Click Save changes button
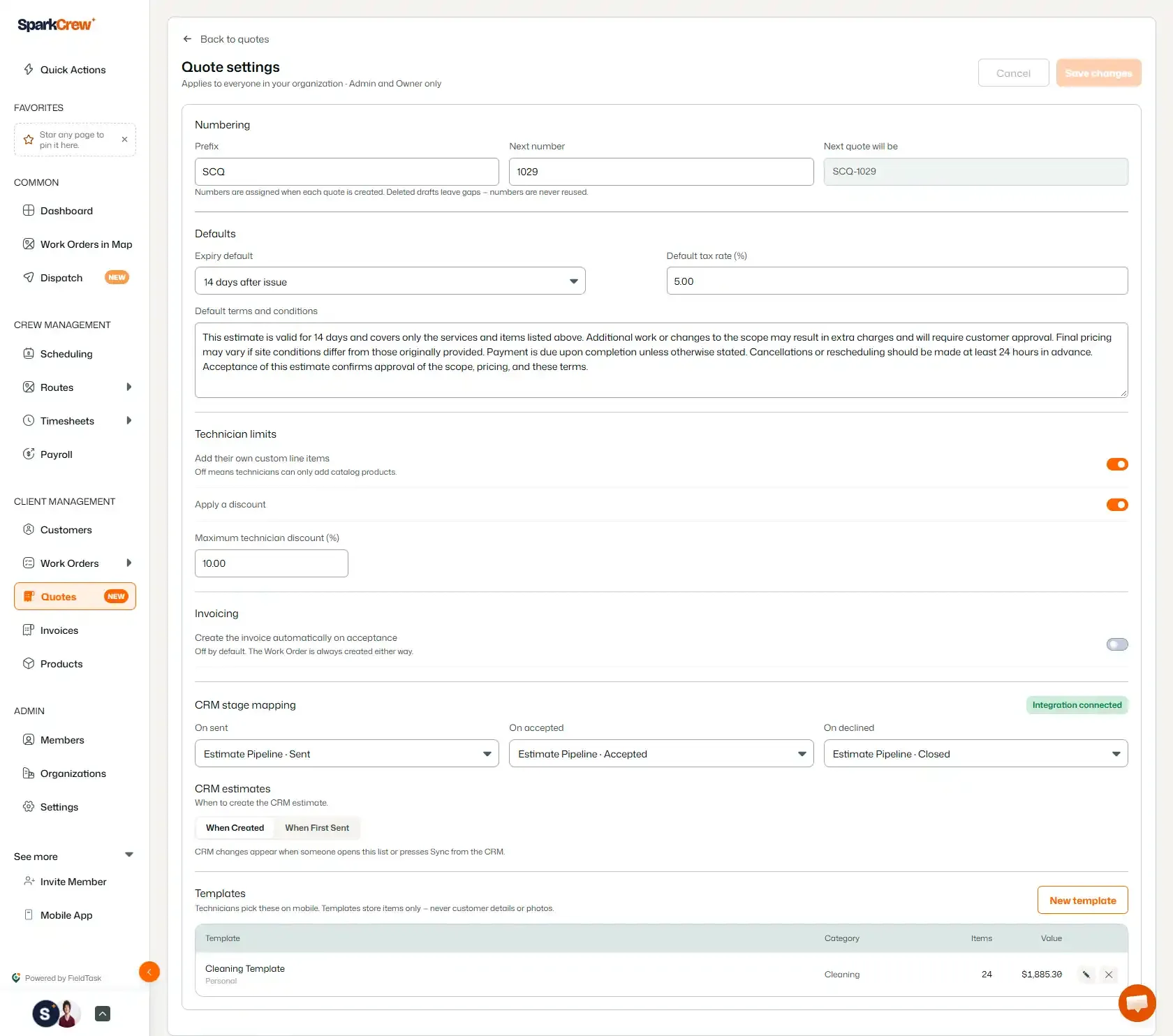Screen dimensions: 1173x1036 (1098, 73)
